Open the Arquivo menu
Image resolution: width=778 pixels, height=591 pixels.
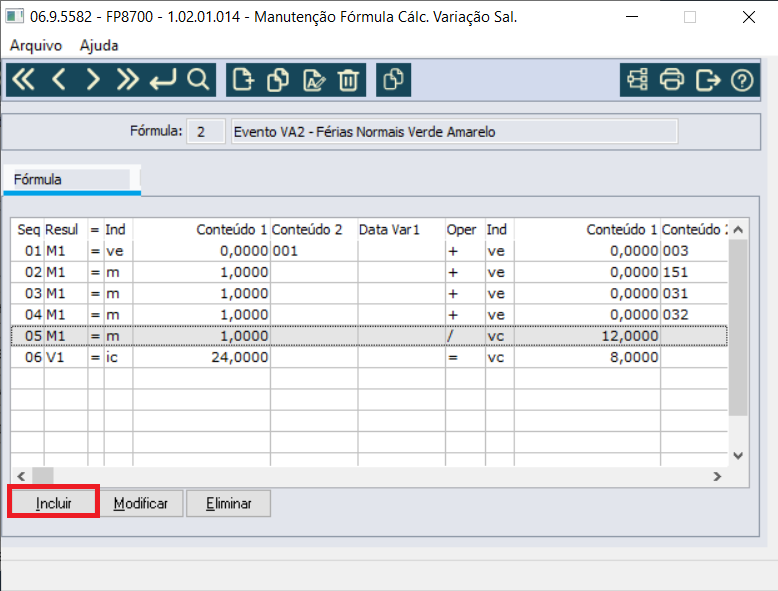[x=36, y=46]
